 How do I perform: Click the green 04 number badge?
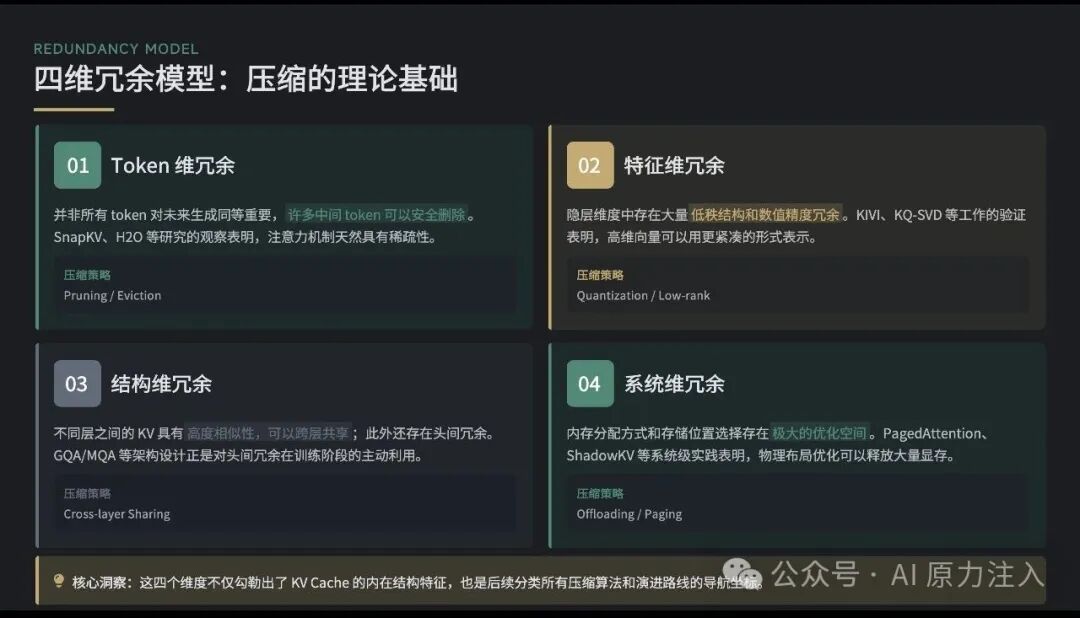tap(590, 384)
